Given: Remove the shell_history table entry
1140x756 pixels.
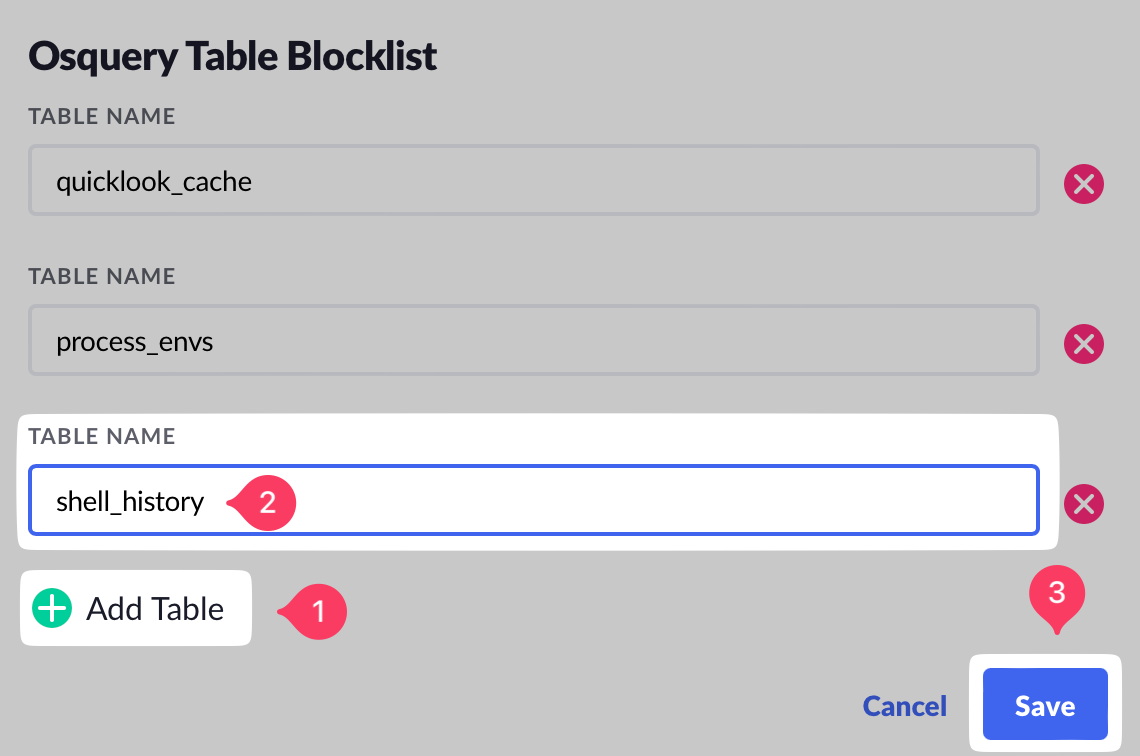Looking at the screenshot, I should 1083,504.
